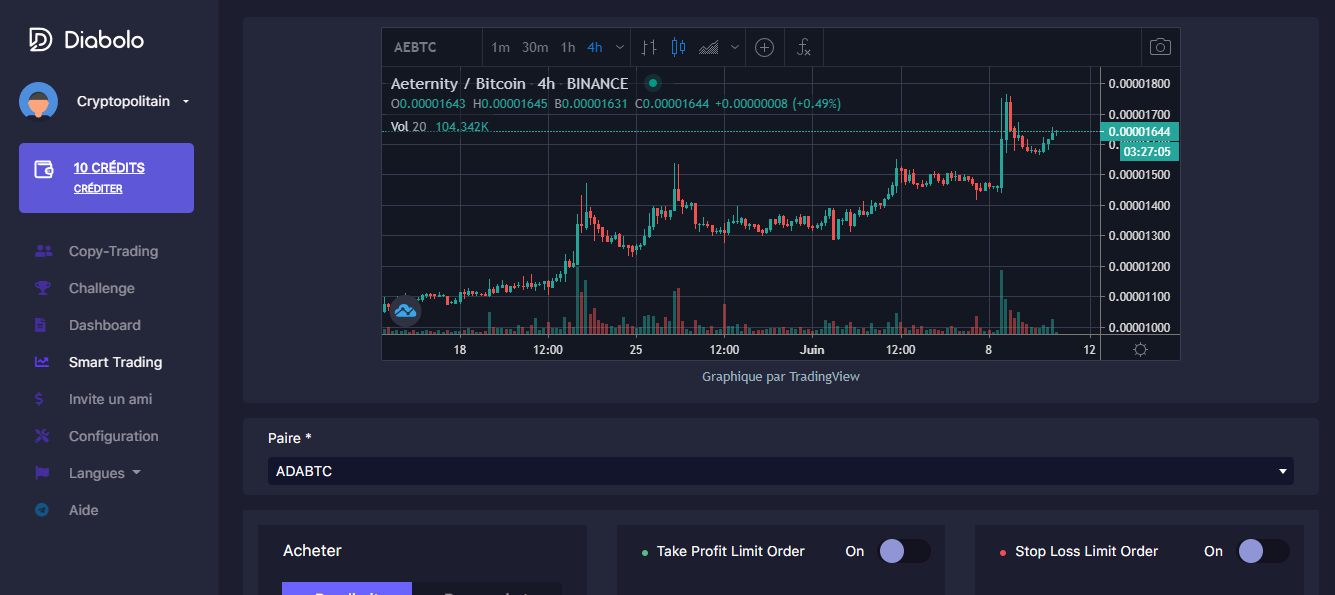
Task: Click the Paire field label
Action: point(290,438)
